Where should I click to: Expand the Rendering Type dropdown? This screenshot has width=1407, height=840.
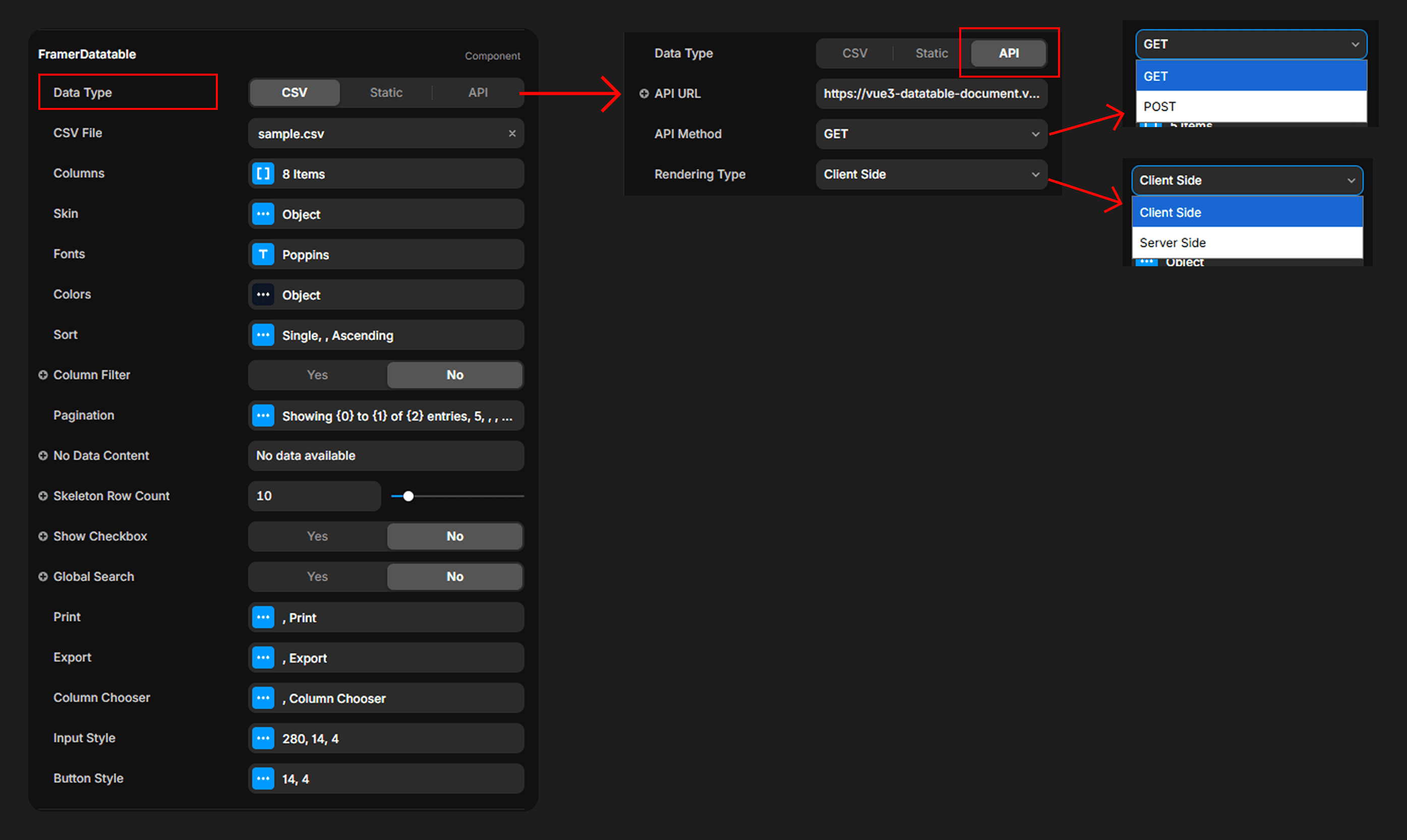click(x=931, y=174)
